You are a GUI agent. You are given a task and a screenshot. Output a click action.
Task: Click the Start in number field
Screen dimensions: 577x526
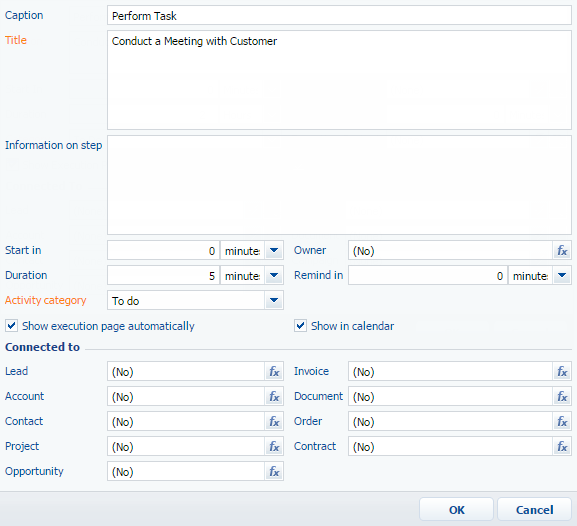pos(164,251)
